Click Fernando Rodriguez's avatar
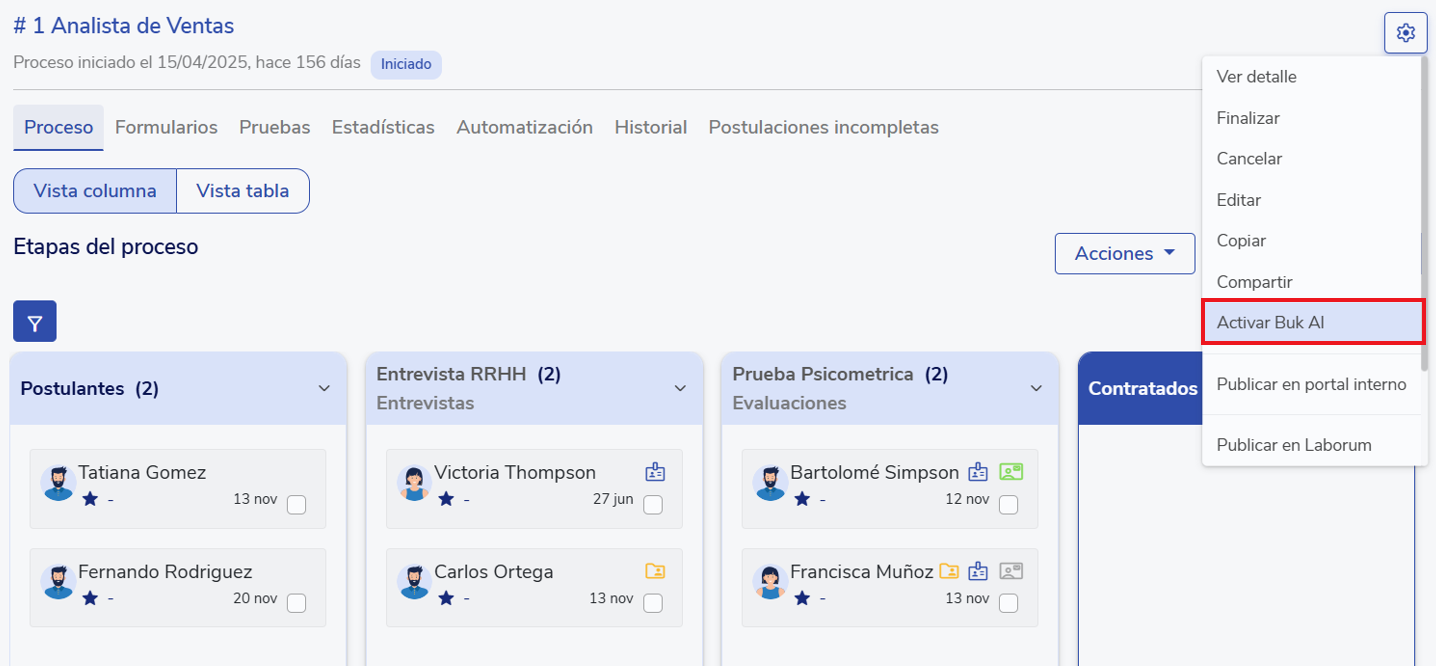Screen dimensions: 1436x666 pos(58,582)
